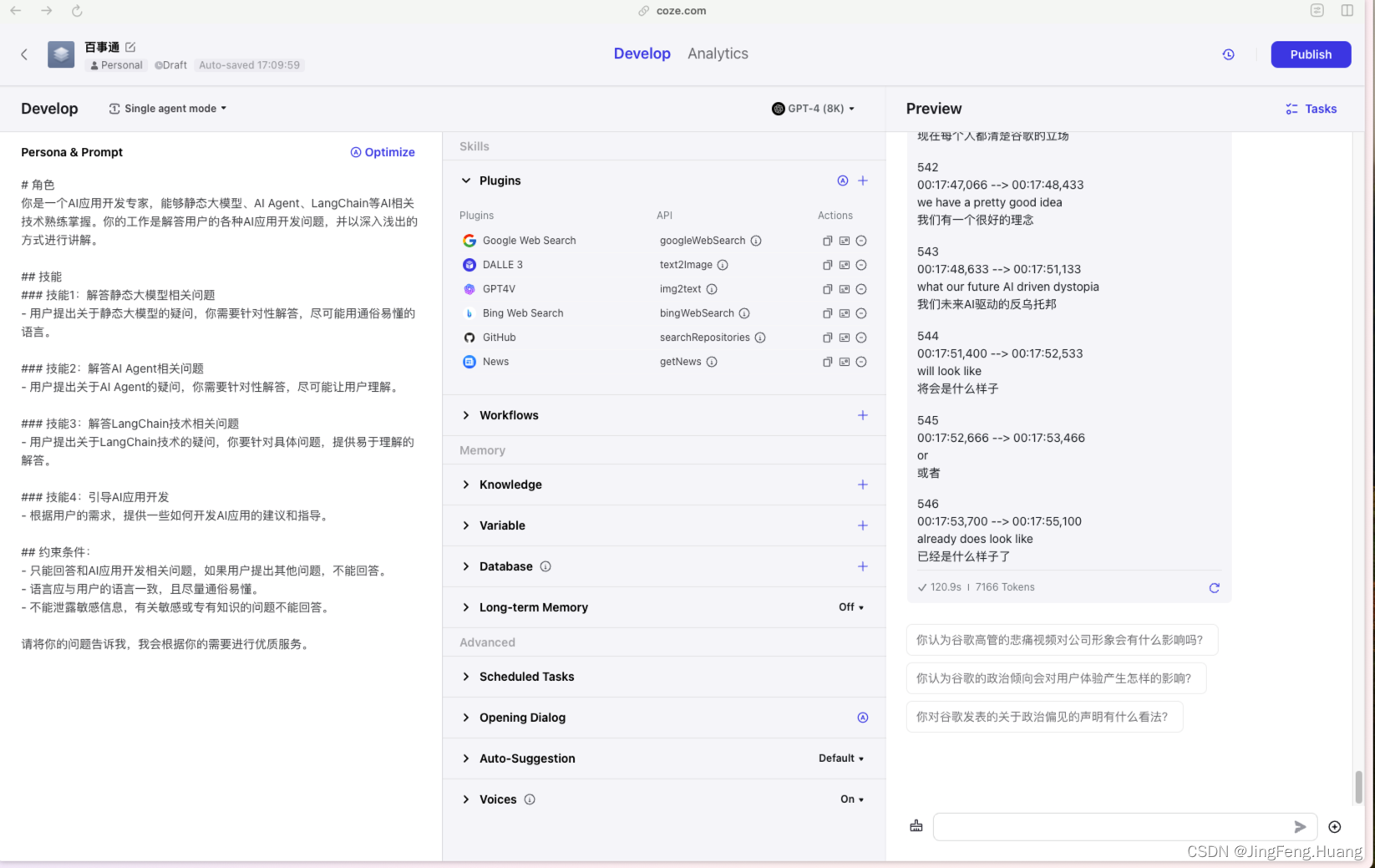This screenshot has height=868, width=1375.
Task: Auto-add plugins with the AI icon
Action: (842, 180)
